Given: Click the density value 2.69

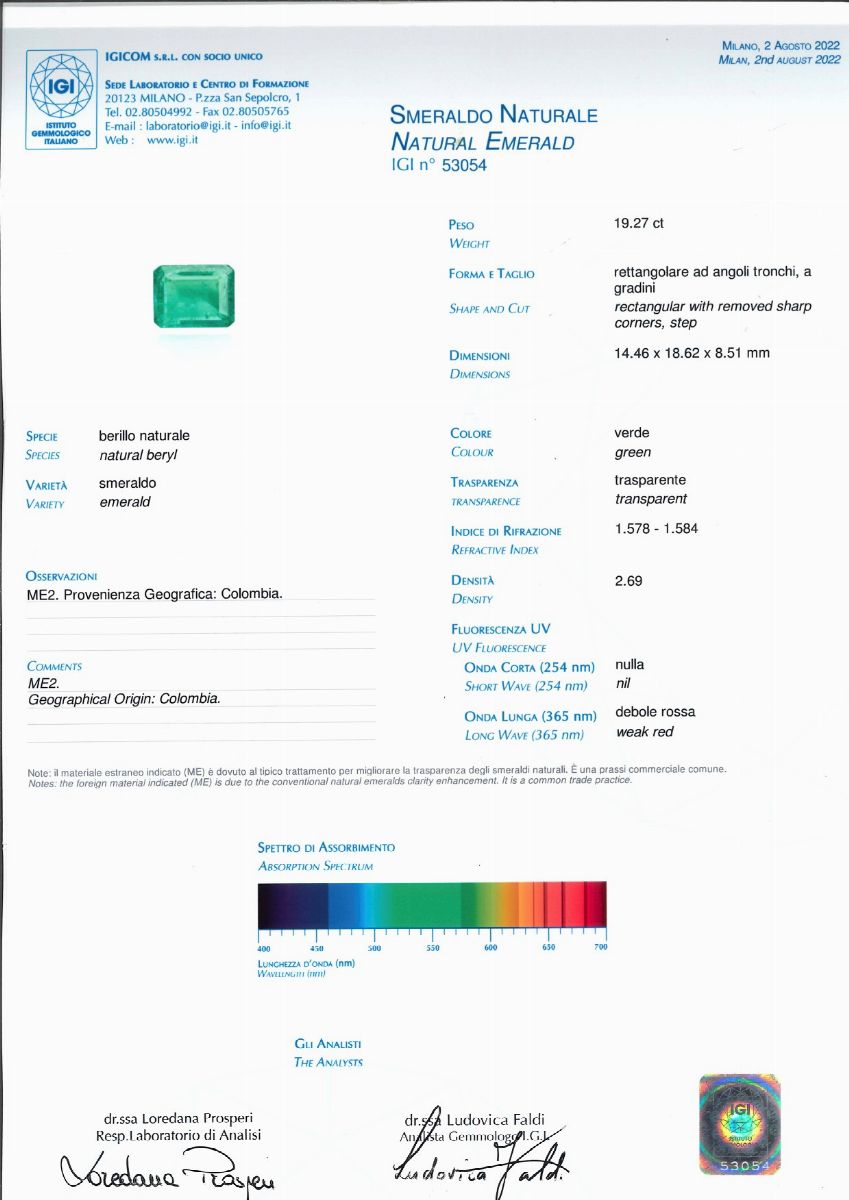Looking at the screenshot, I should (628, 580).
